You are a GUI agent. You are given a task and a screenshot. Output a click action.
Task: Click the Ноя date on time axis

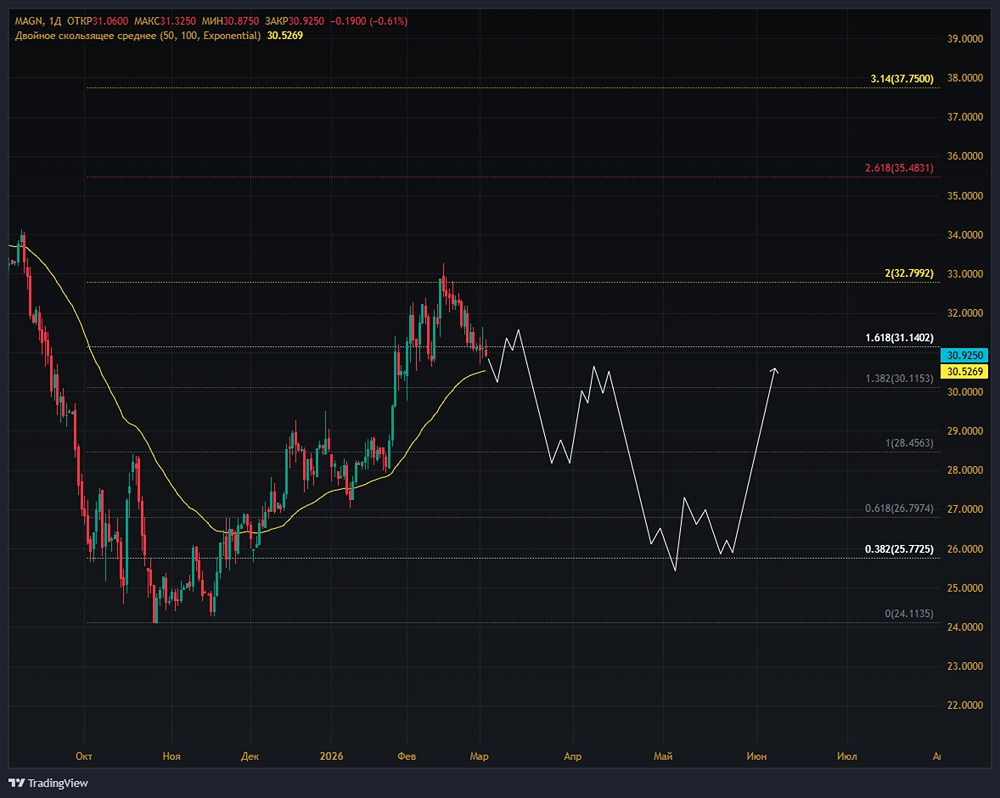pyautogui.click(x=172, y=756)
